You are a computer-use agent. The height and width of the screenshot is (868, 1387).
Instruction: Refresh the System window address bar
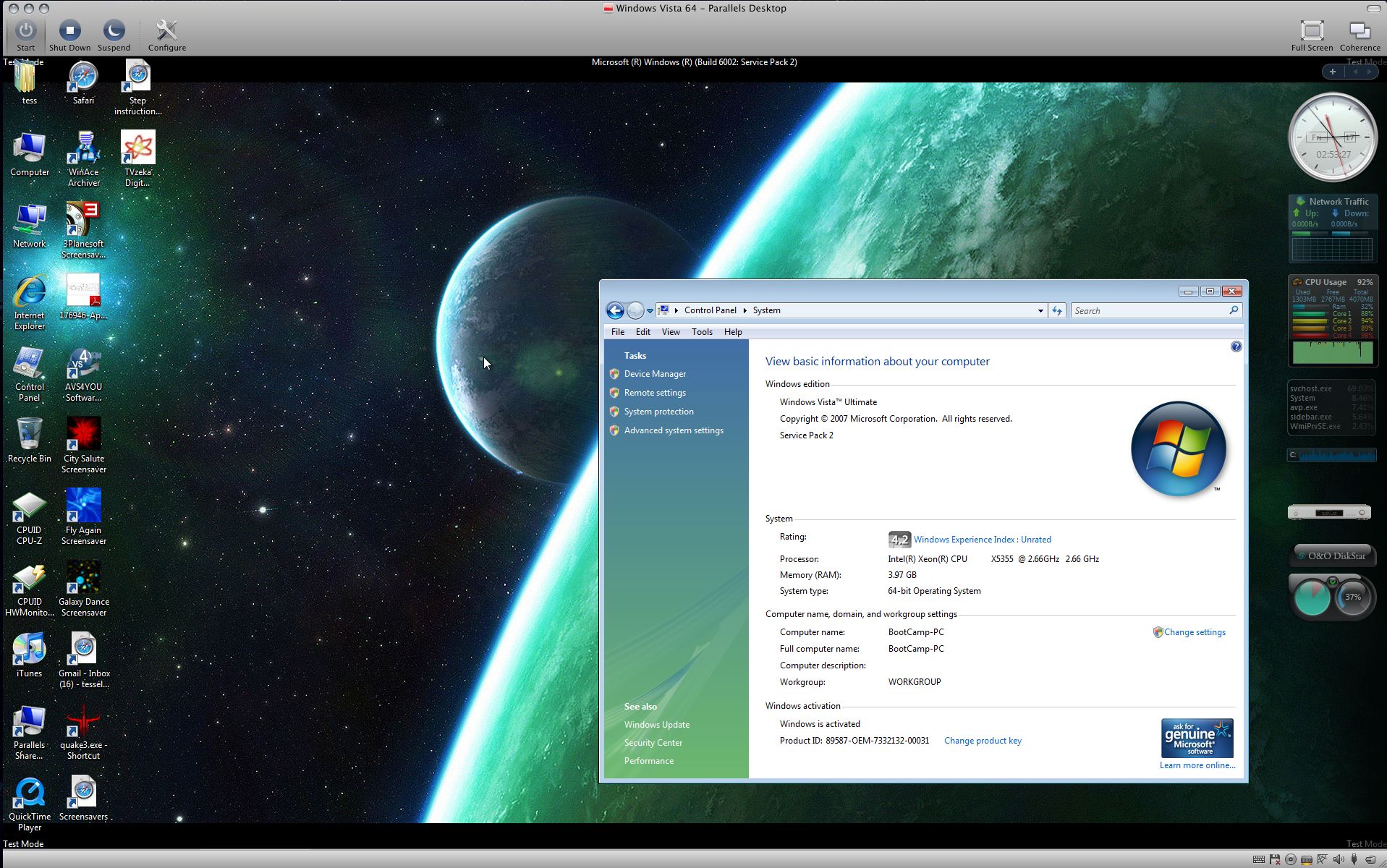(1057, 310)
